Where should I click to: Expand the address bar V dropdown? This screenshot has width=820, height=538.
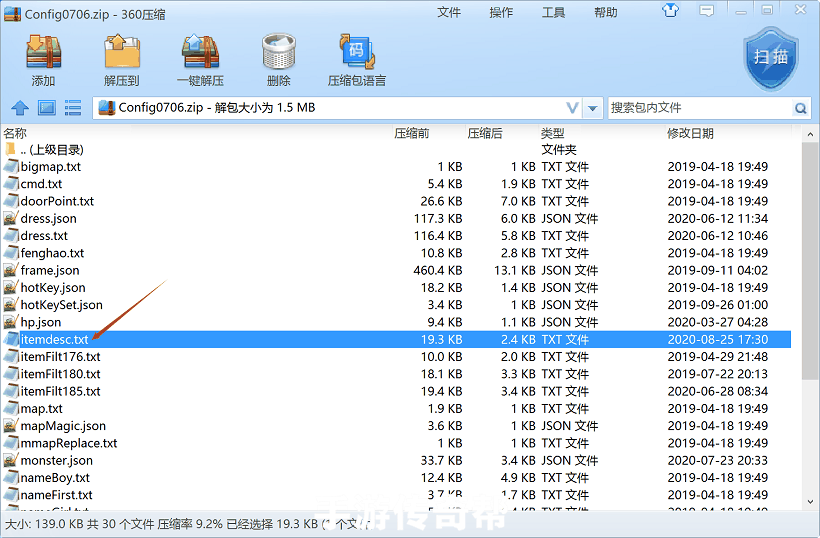573,108
